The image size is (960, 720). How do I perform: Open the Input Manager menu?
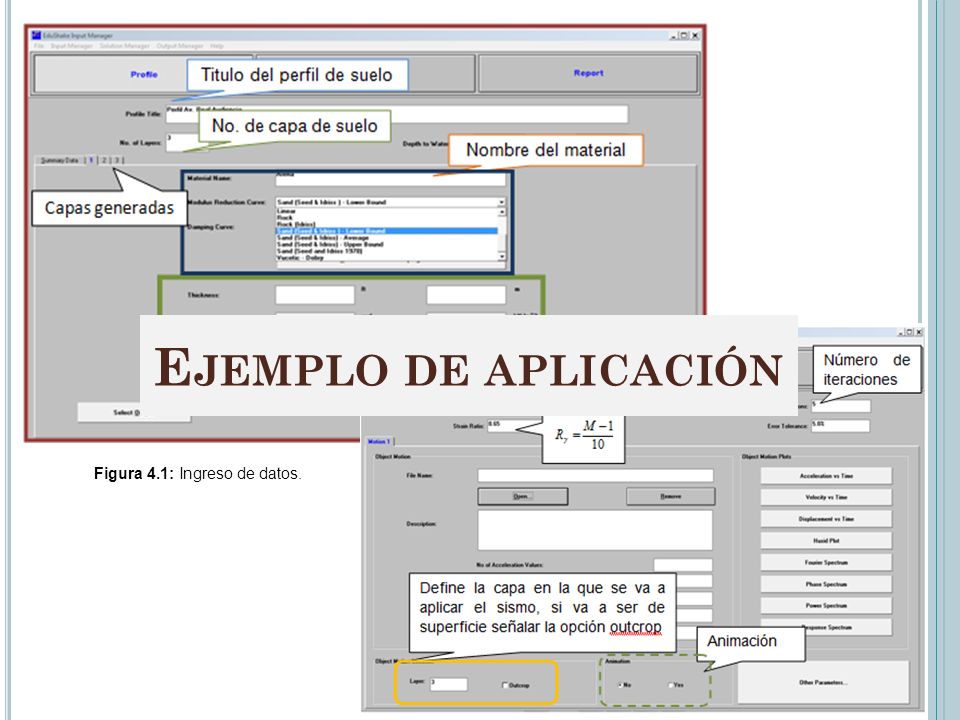pyautogui.click(x=71, y=46)
